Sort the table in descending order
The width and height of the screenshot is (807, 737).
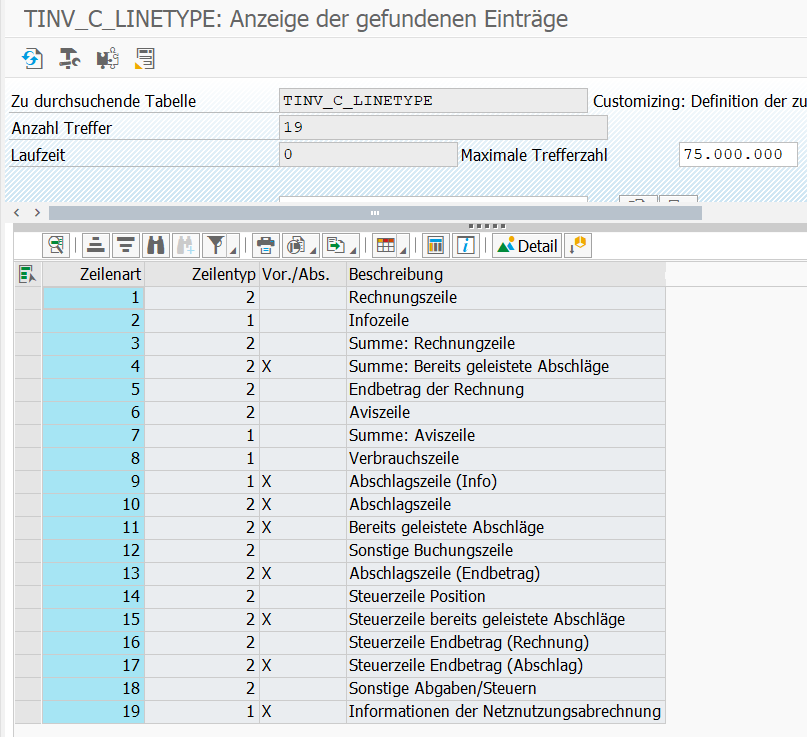[x=125, y=245]
